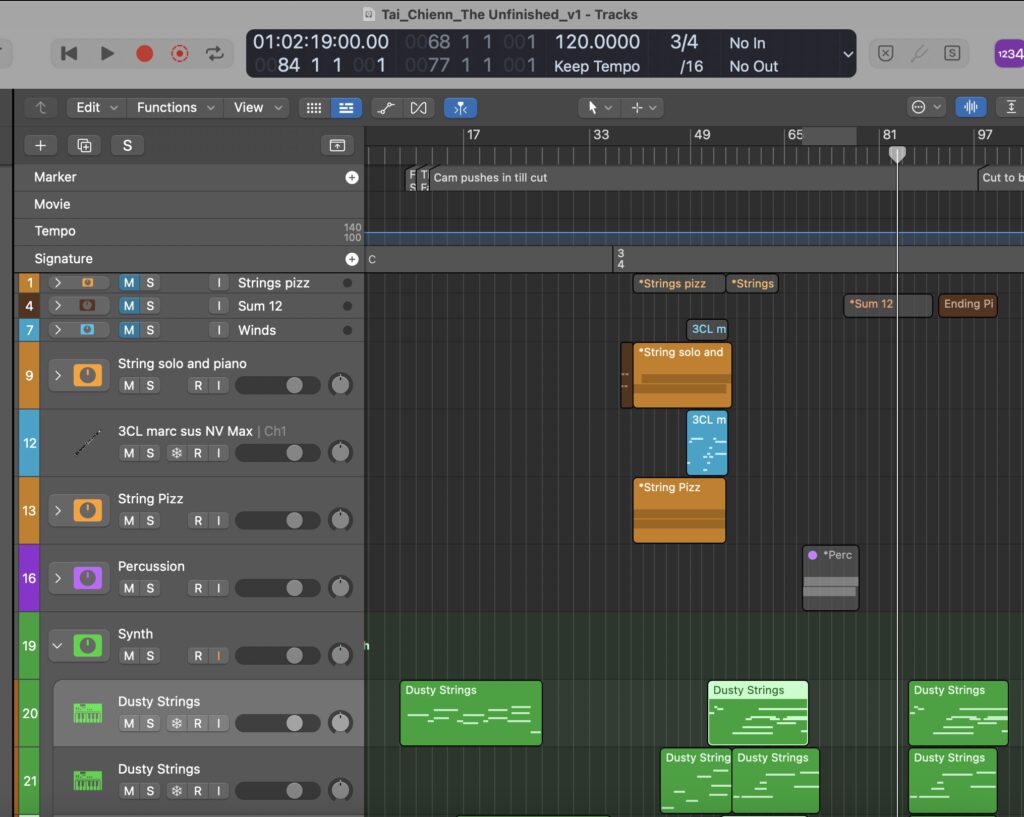The height and width of the screenshot is (817, 1024).
Task: Enable record on 3CL marc sus track
Action: pyautogui.click(x=197, y=454)
